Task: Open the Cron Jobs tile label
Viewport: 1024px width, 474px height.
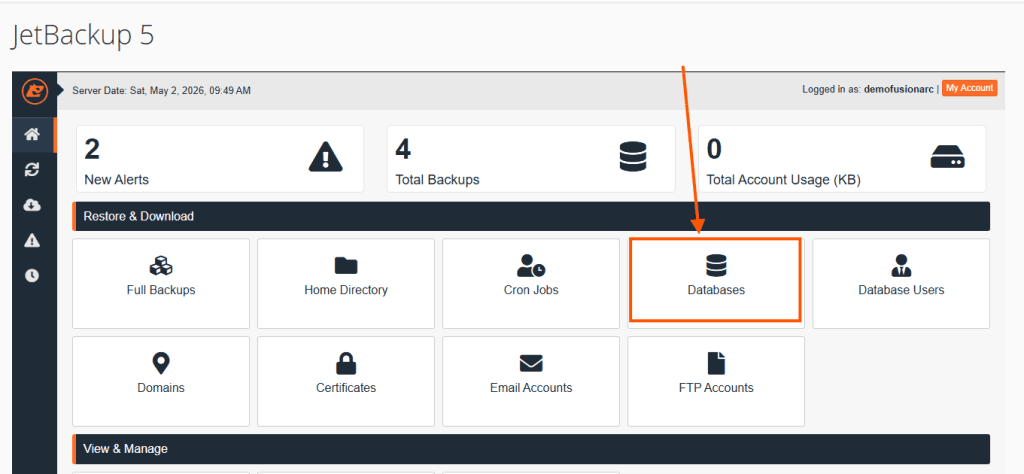Action: (531, 290)
